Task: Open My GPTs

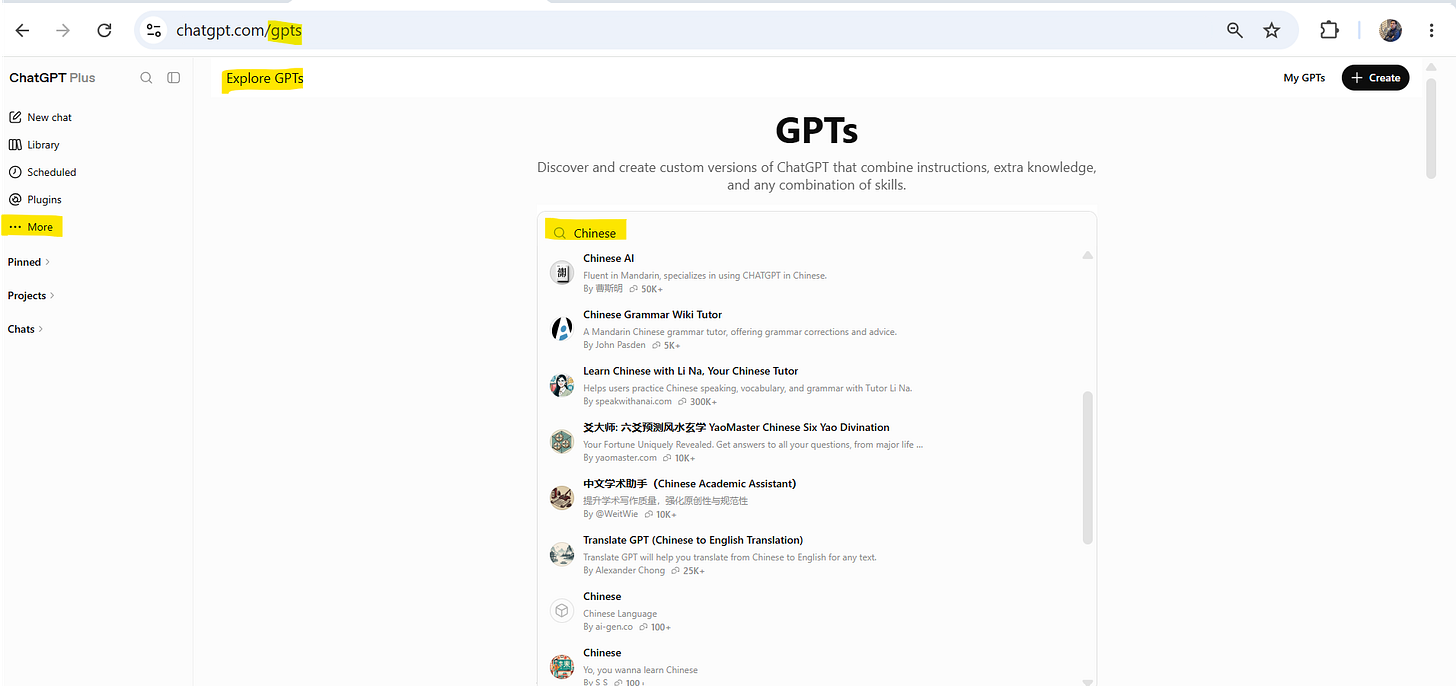Action: [x=1304, y=78]
